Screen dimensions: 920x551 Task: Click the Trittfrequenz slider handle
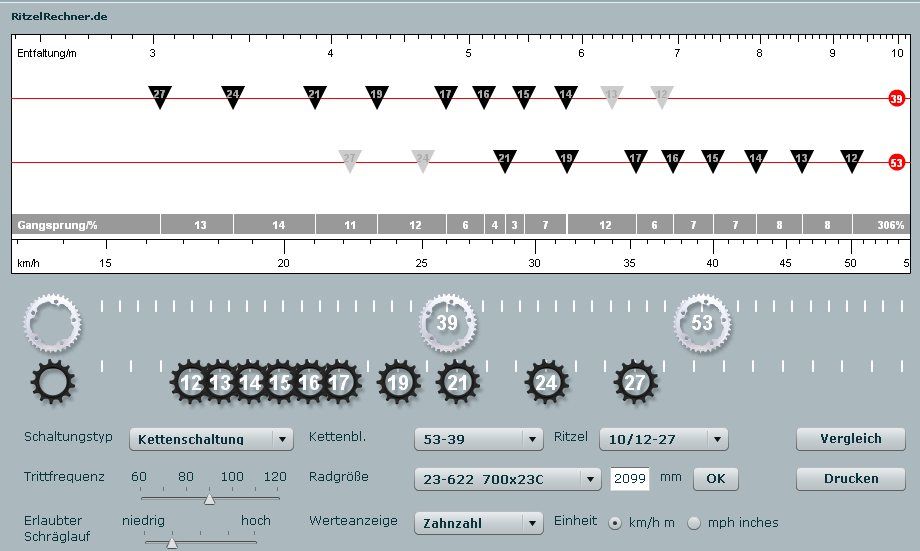pyautogui.click(x=209, y=498)
